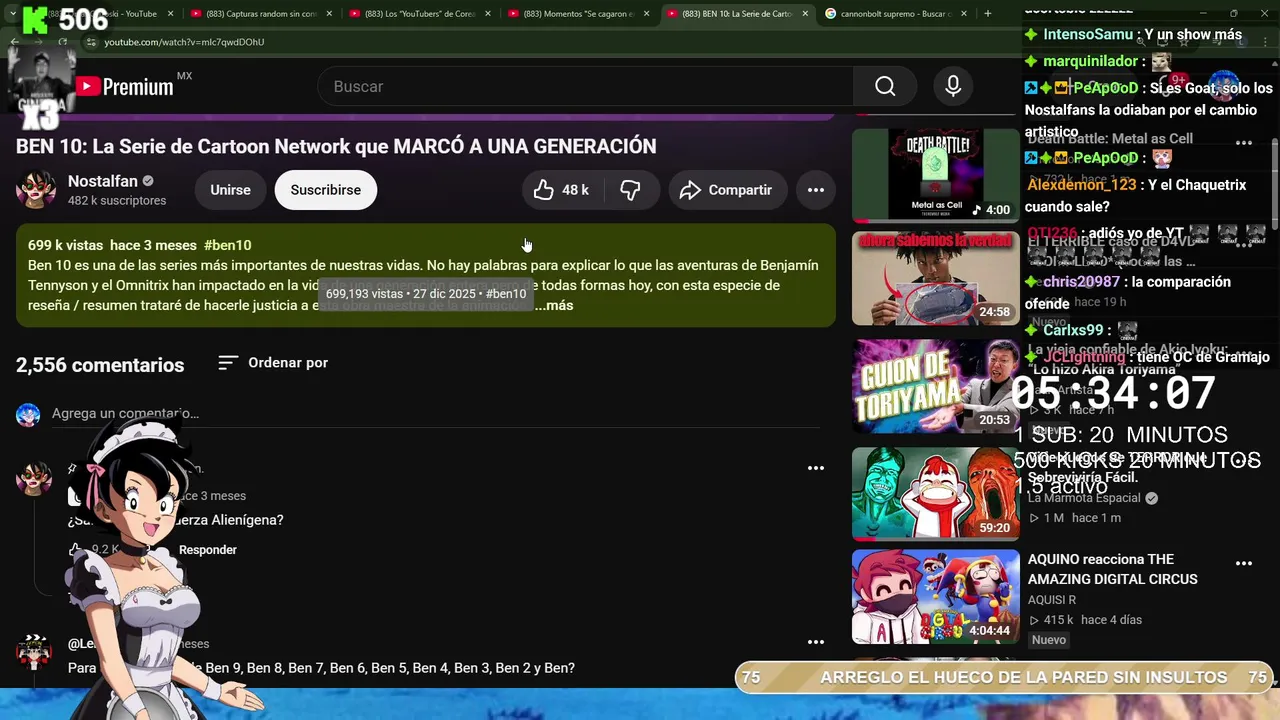This screenshot has width=1280, height=720.
Task: Open the Compartir share option
Action: click(x=727, y=190)
